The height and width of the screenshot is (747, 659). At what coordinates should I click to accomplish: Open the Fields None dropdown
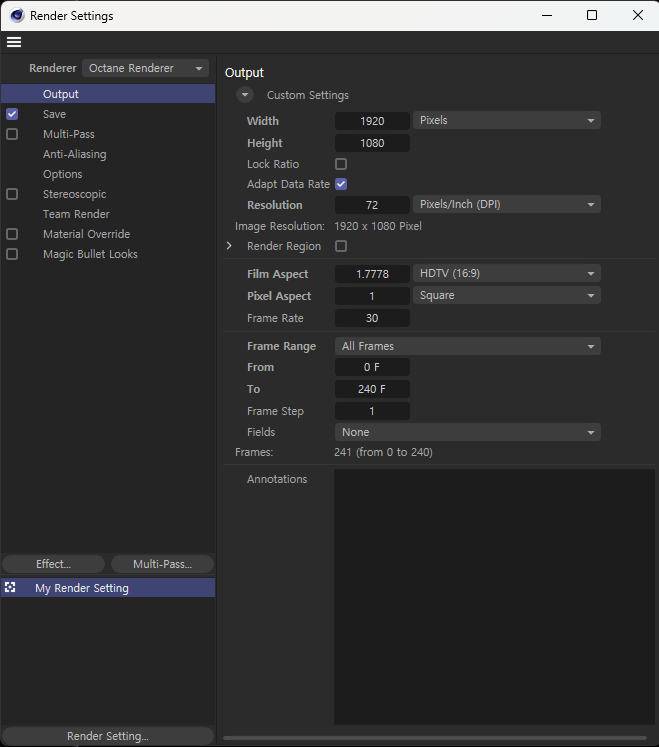[x=467, y=432]
